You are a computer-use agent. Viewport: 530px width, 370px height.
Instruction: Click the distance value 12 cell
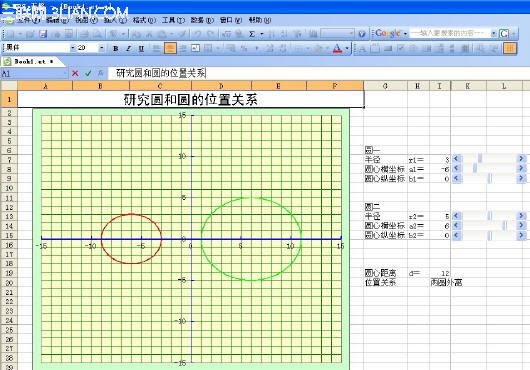pos(440,273)
